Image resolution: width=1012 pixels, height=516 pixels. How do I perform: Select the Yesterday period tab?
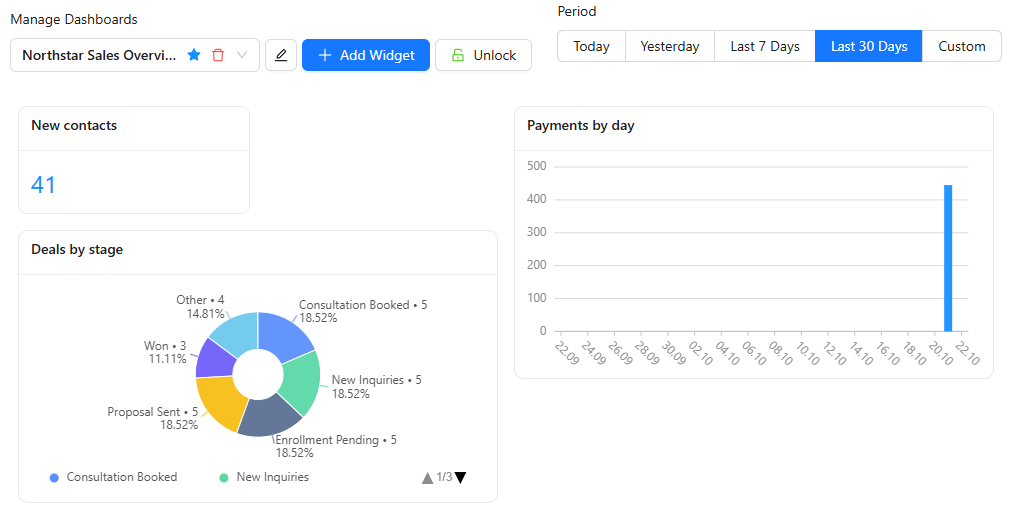[x=670, y=46]
